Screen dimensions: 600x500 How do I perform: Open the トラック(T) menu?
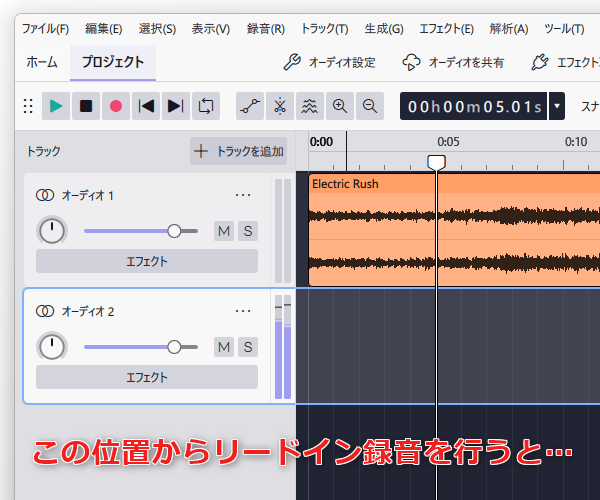coord(324,29)
